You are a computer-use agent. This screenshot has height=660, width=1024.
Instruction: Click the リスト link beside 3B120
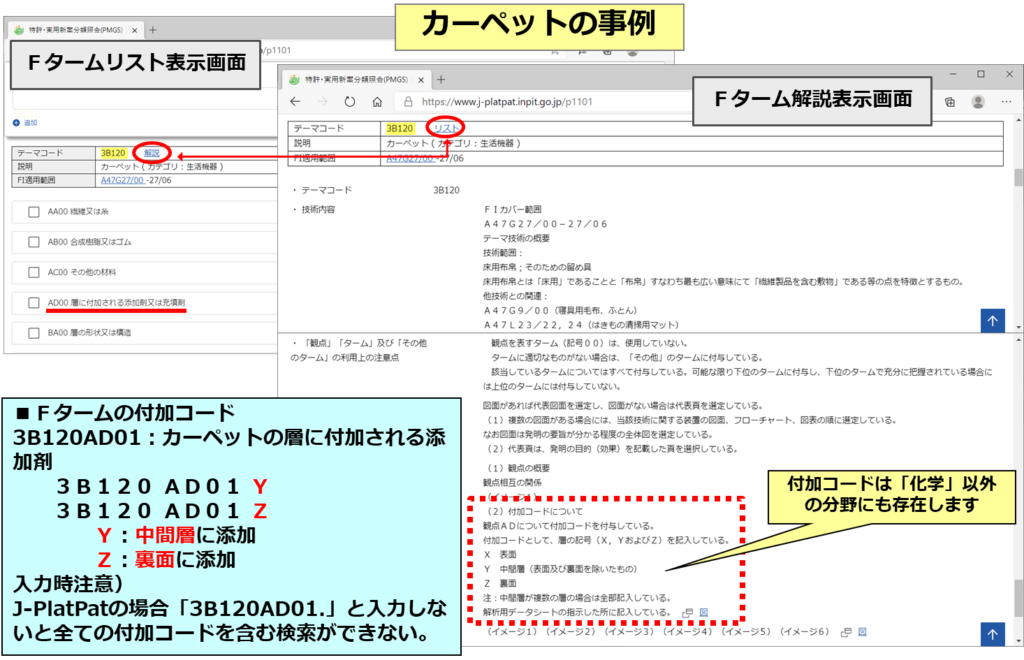tap(446, 128)
